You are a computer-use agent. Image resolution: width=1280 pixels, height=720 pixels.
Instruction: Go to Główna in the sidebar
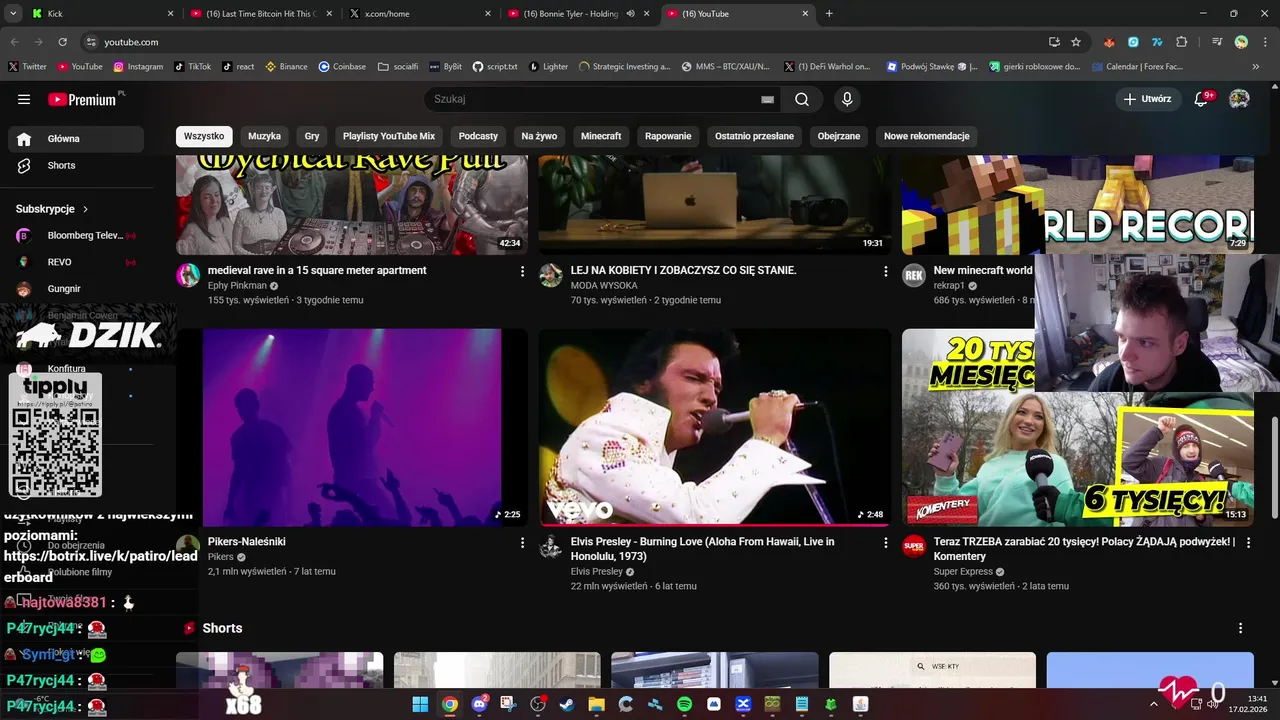click(76, 139)
